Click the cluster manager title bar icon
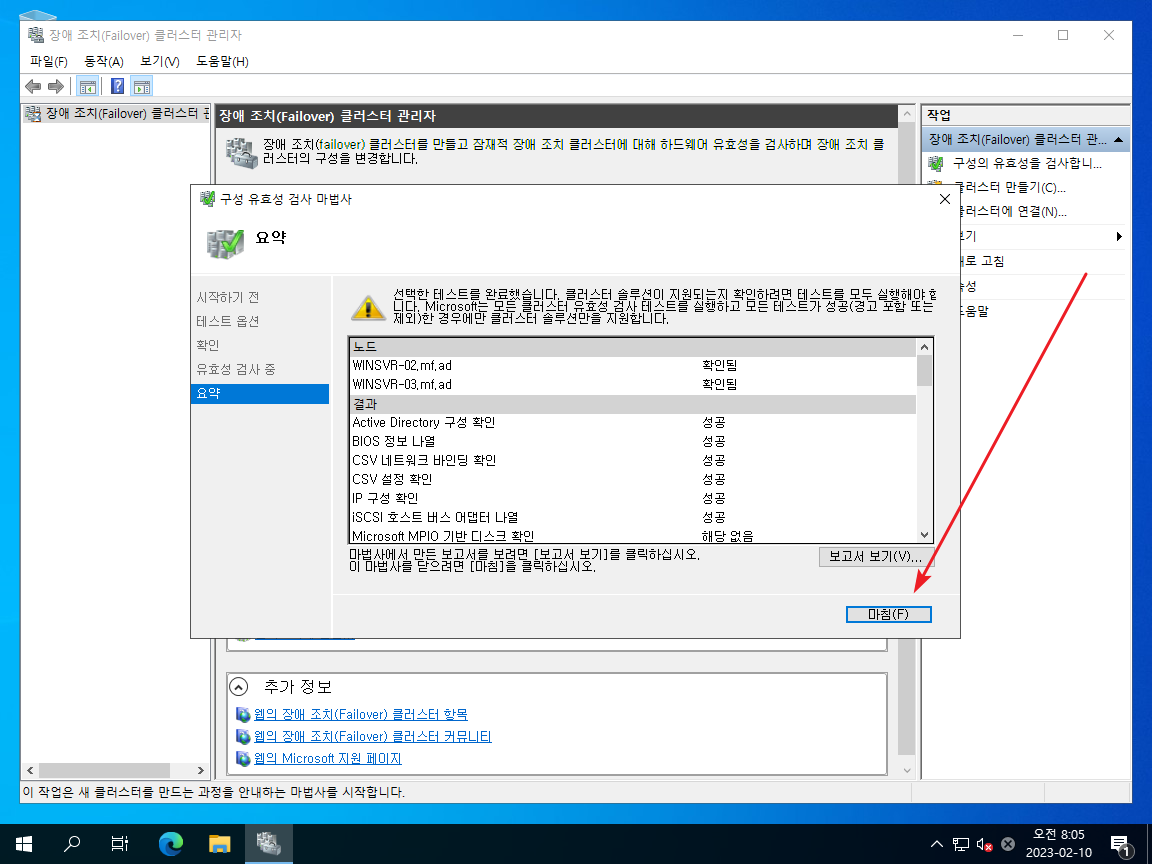The height and width of the screenshot is (864, 1152). pos(36,35)
